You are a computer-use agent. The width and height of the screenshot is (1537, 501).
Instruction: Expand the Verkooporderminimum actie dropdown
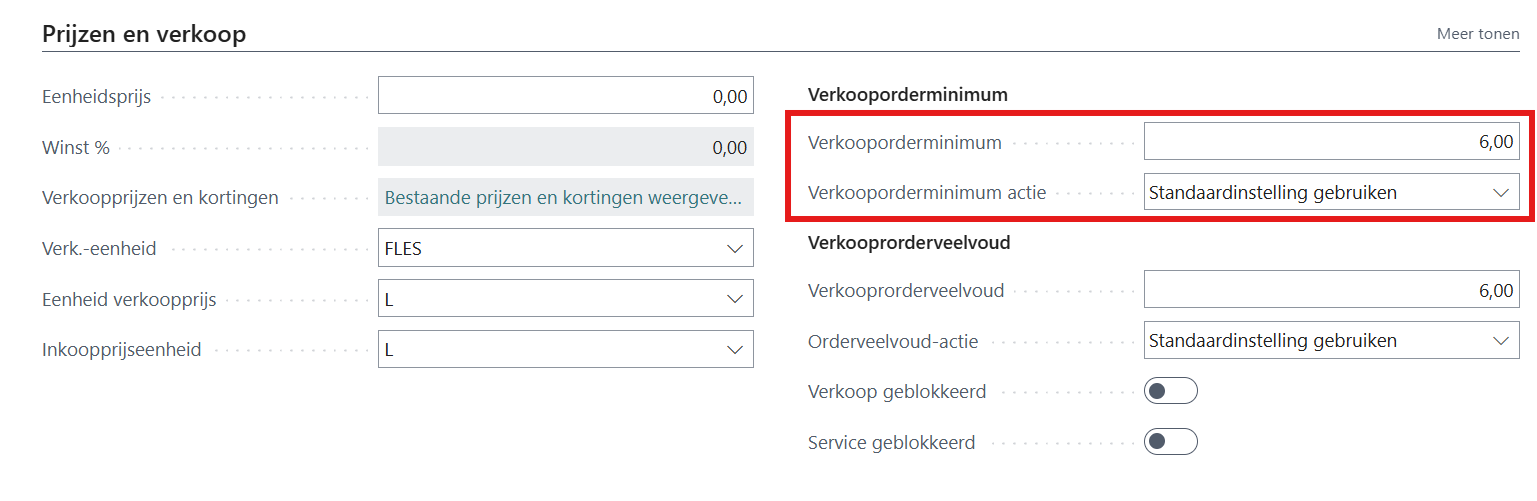(1500, 192)
